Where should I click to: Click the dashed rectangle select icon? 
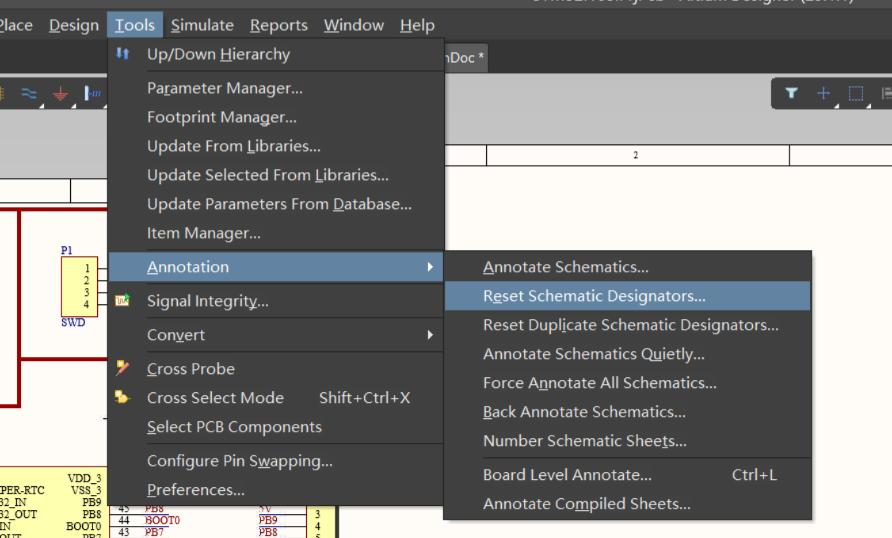coord(856,93)
